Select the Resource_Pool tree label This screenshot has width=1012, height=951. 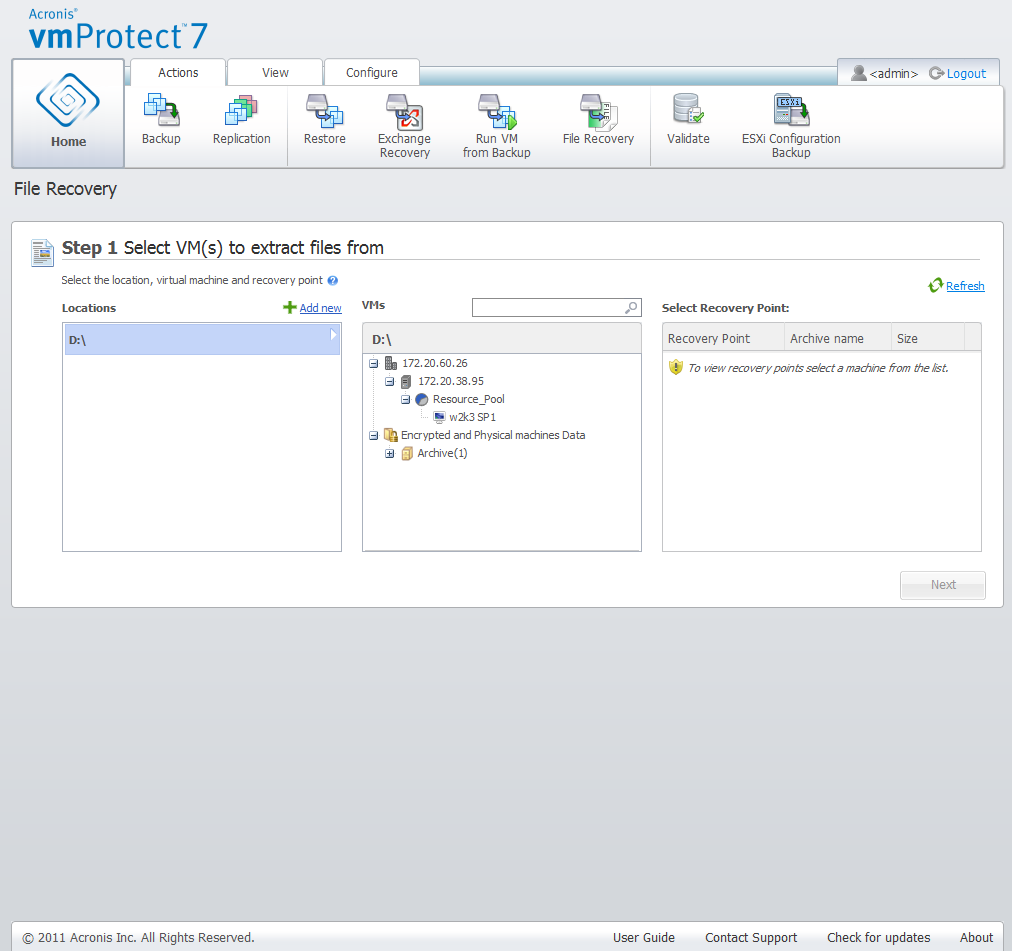[469, 400]
